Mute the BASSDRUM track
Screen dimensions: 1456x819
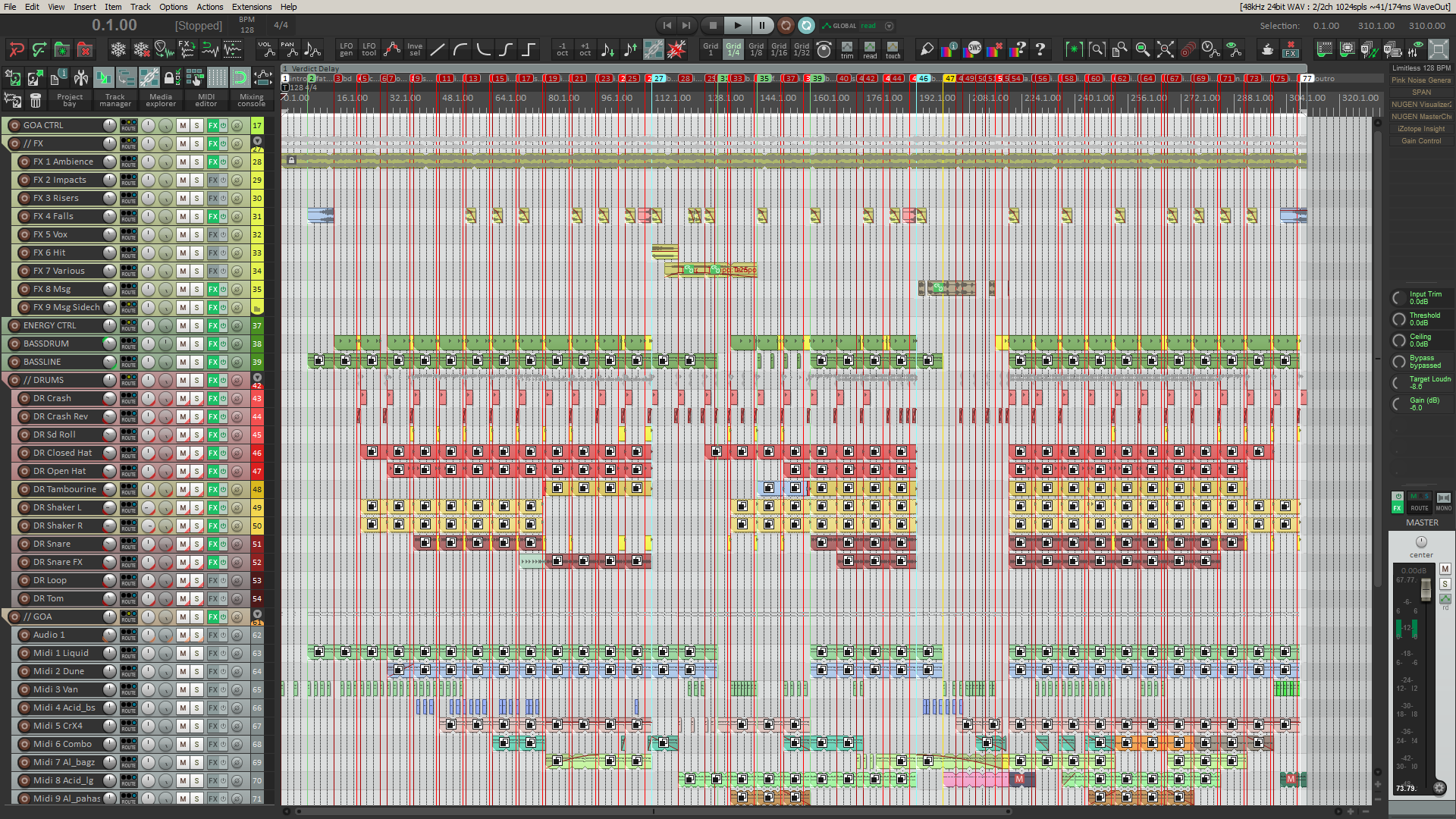[x=183, y=344]
